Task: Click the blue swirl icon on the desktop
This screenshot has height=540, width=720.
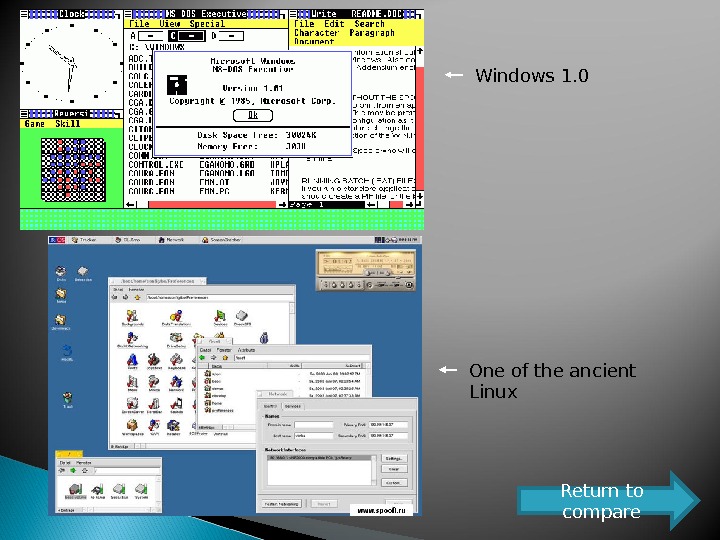Action: [67, 352]
